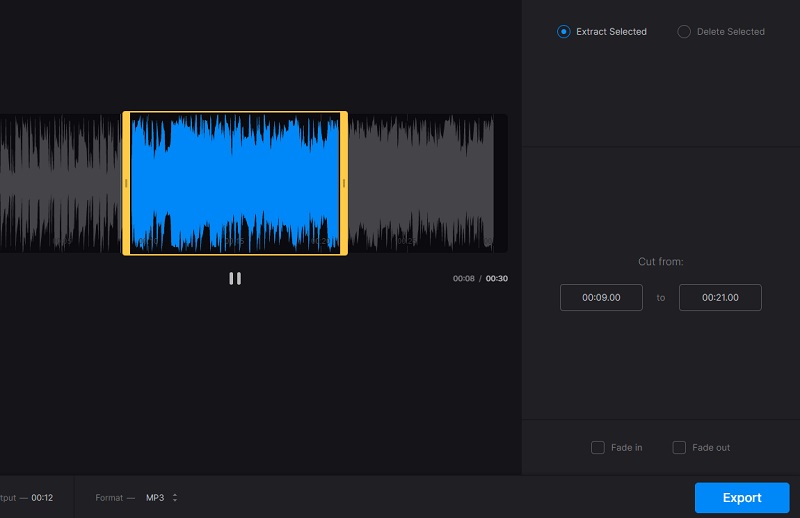Seek to gray waveform left of selection

point(60,183)
